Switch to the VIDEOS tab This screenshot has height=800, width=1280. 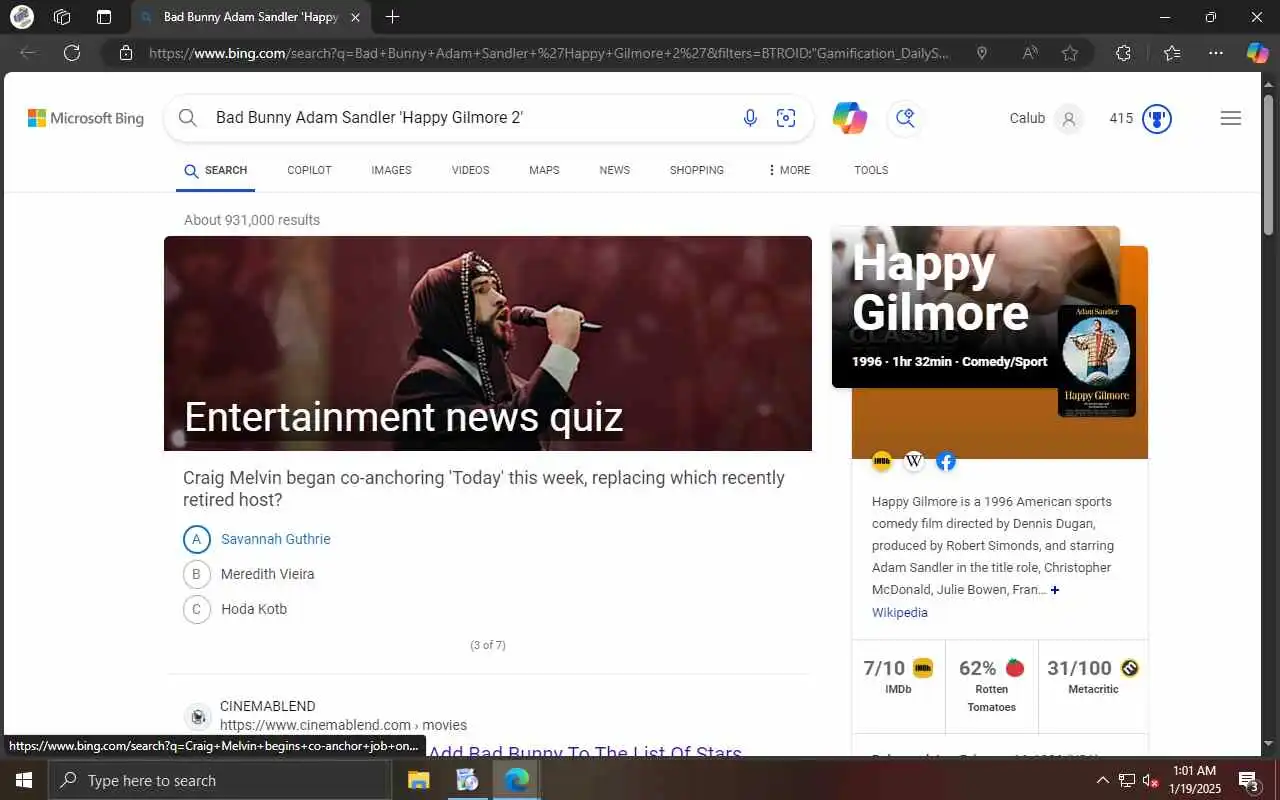[470, 170]
